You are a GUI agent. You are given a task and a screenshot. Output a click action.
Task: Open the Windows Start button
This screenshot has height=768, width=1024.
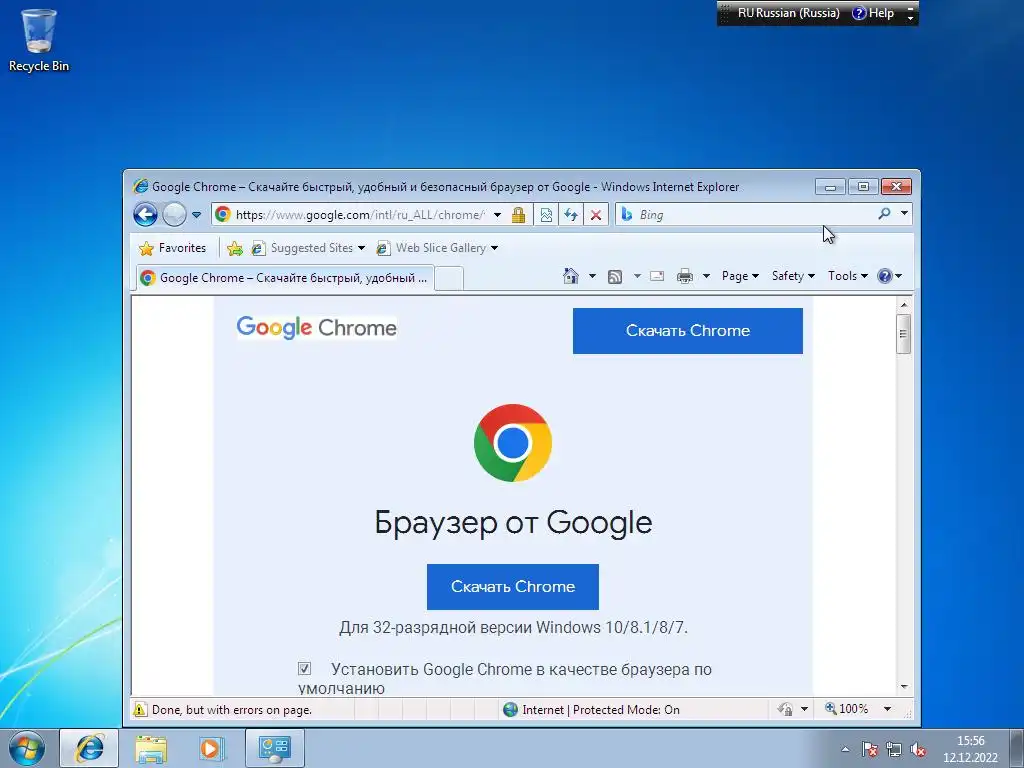[26, 748]
